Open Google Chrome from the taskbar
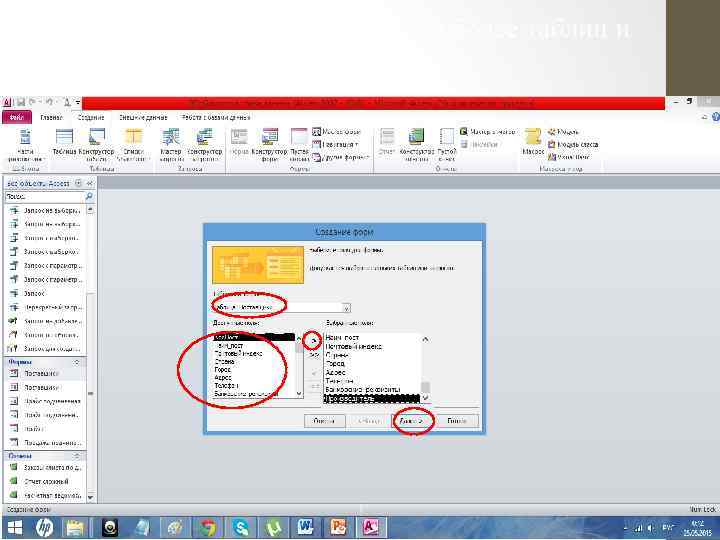Image resolution: width=720 pixels, height=540 pixels. click(x=208, y=527)
